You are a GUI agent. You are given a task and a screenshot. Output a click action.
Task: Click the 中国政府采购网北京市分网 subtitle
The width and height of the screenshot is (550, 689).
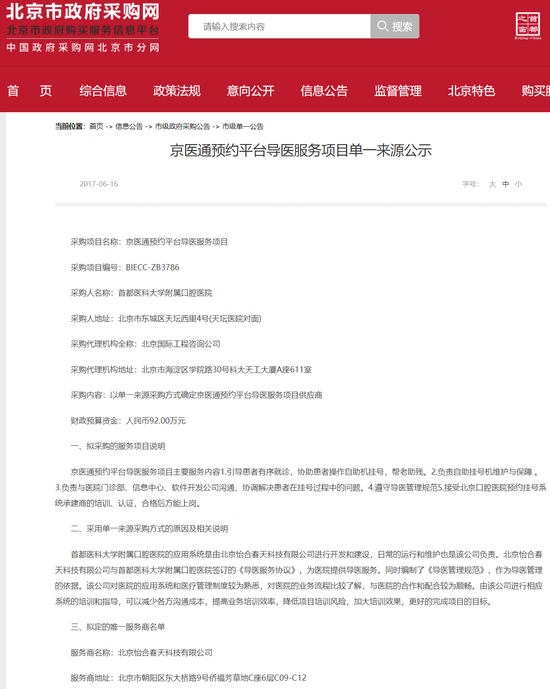pyautogui.click(x=83, y=47)
